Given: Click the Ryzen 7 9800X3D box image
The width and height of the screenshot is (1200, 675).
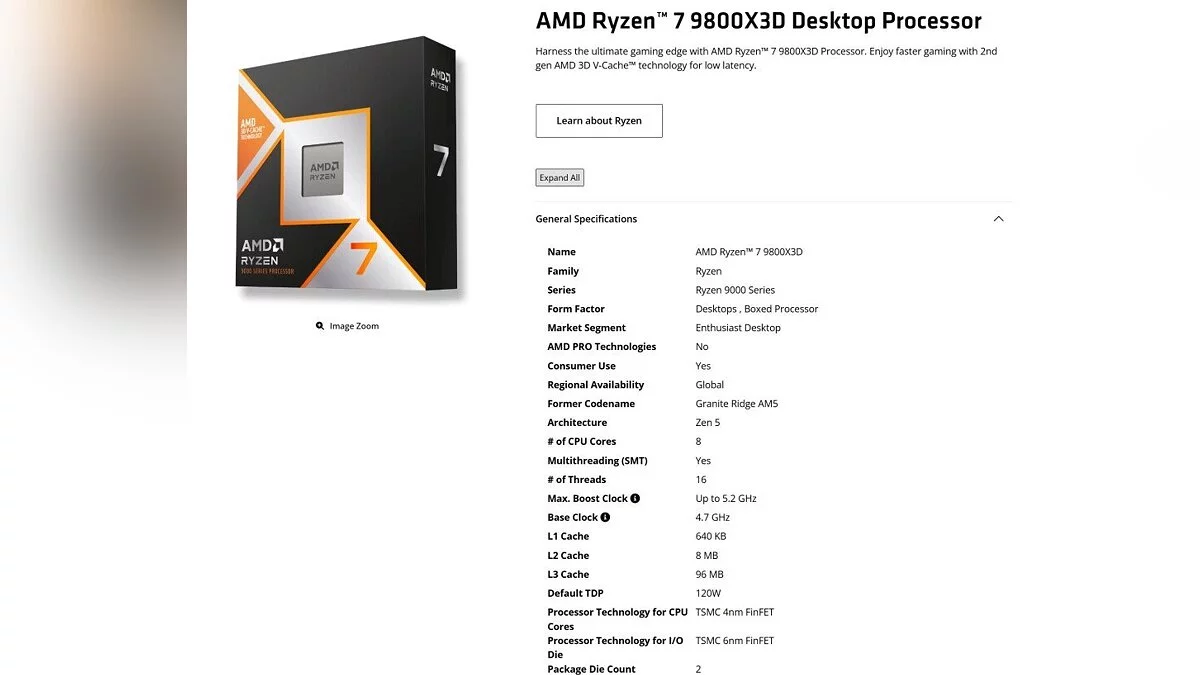Looking at the screenshot, I should tap(348, 168).
